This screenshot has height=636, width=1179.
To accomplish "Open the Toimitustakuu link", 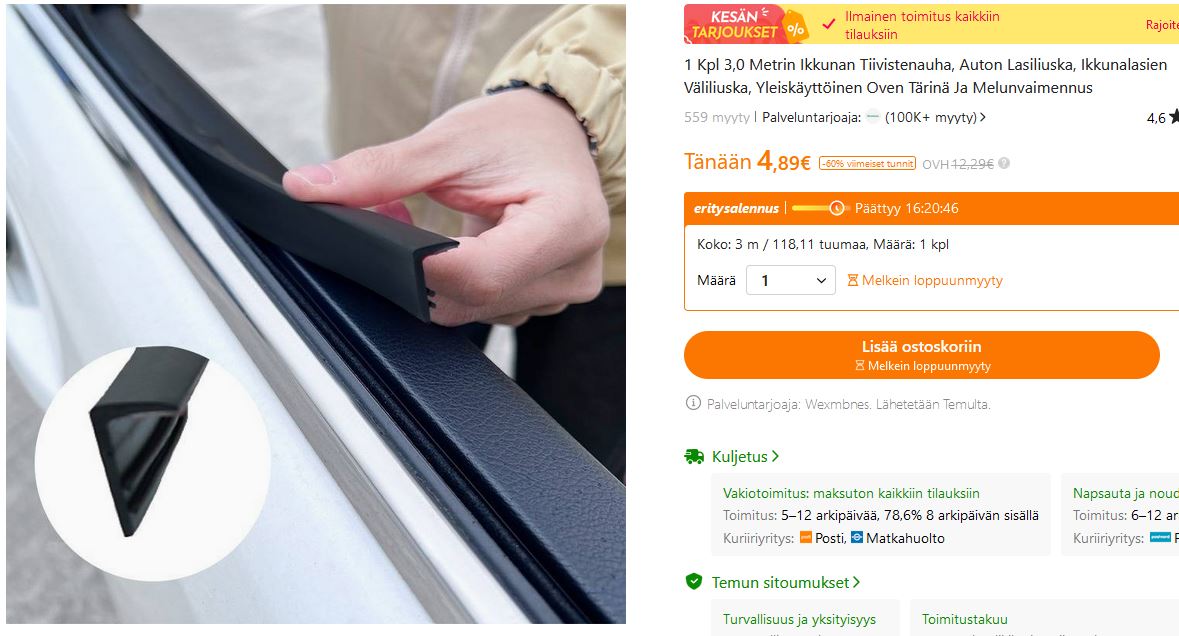I will [965, 619].
